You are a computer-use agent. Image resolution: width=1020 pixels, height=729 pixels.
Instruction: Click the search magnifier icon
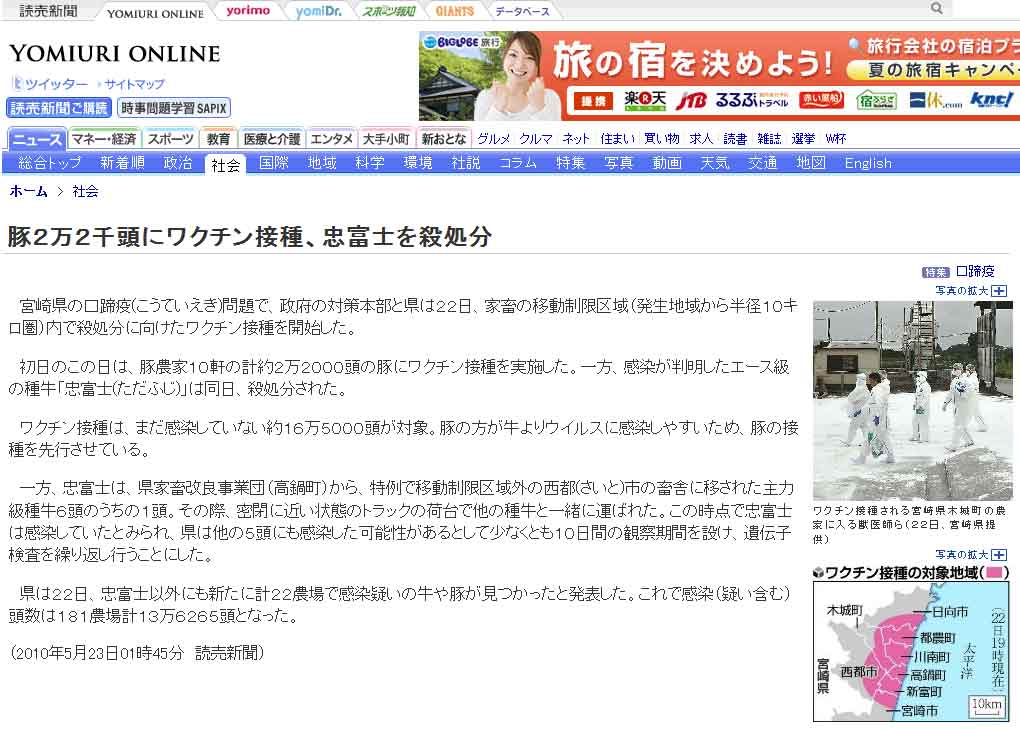[x=937, y=9]
